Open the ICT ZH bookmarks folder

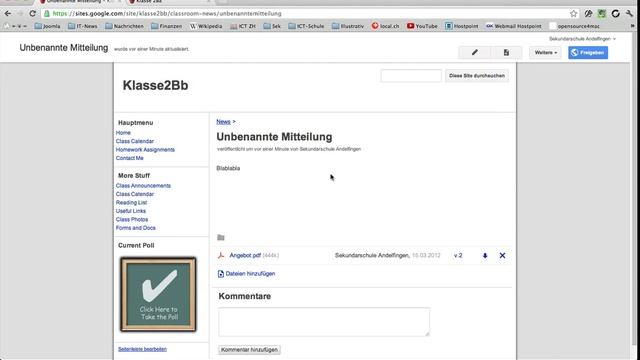coord(243,26)
